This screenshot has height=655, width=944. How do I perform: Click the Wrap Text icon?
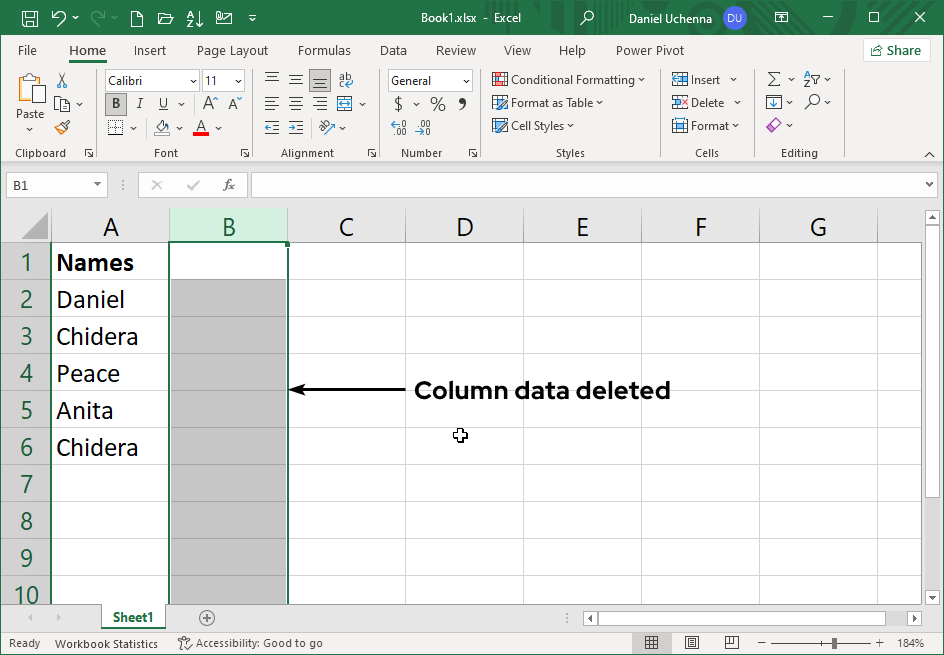[346, 81]
